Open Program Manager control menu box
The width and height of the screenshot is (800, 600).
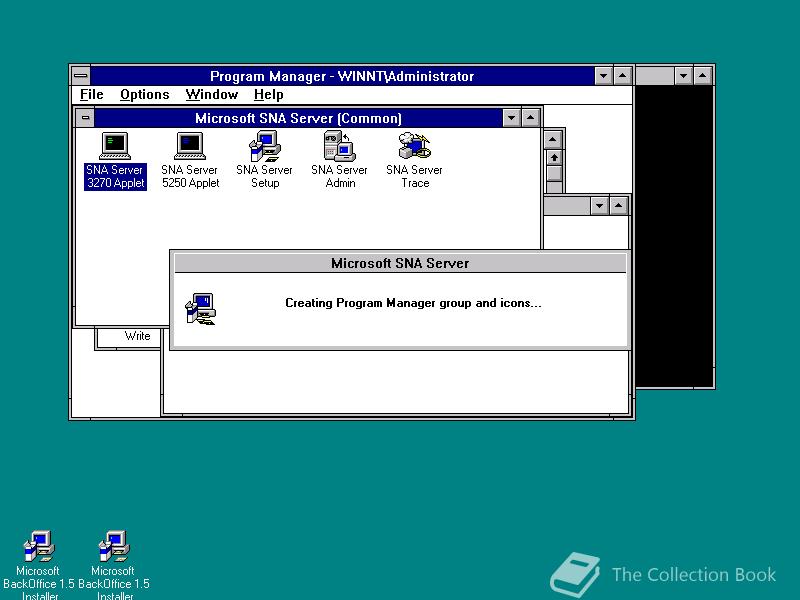(81, 76)
